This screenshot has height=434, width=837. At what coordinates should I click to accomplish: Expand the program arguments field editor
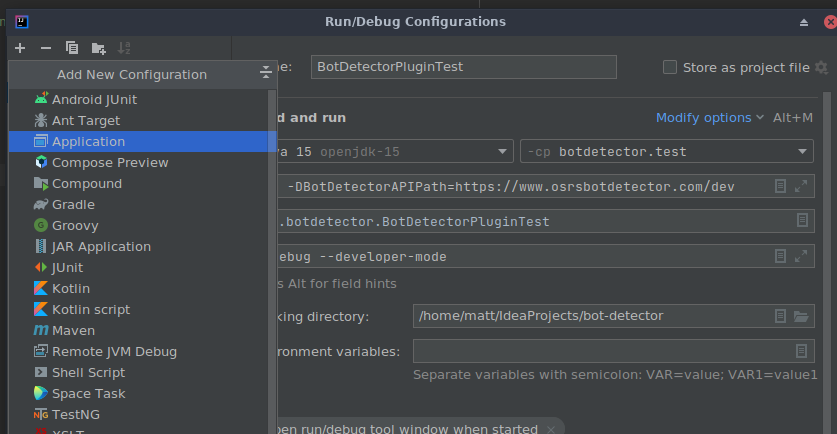click(x=801, y=256)
